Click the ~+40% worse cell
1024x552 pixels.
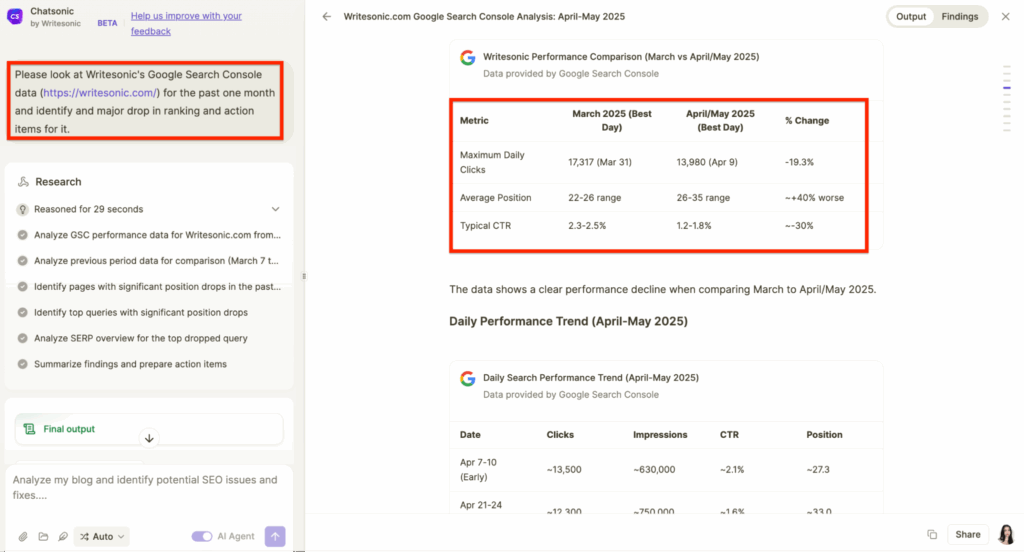814,197
